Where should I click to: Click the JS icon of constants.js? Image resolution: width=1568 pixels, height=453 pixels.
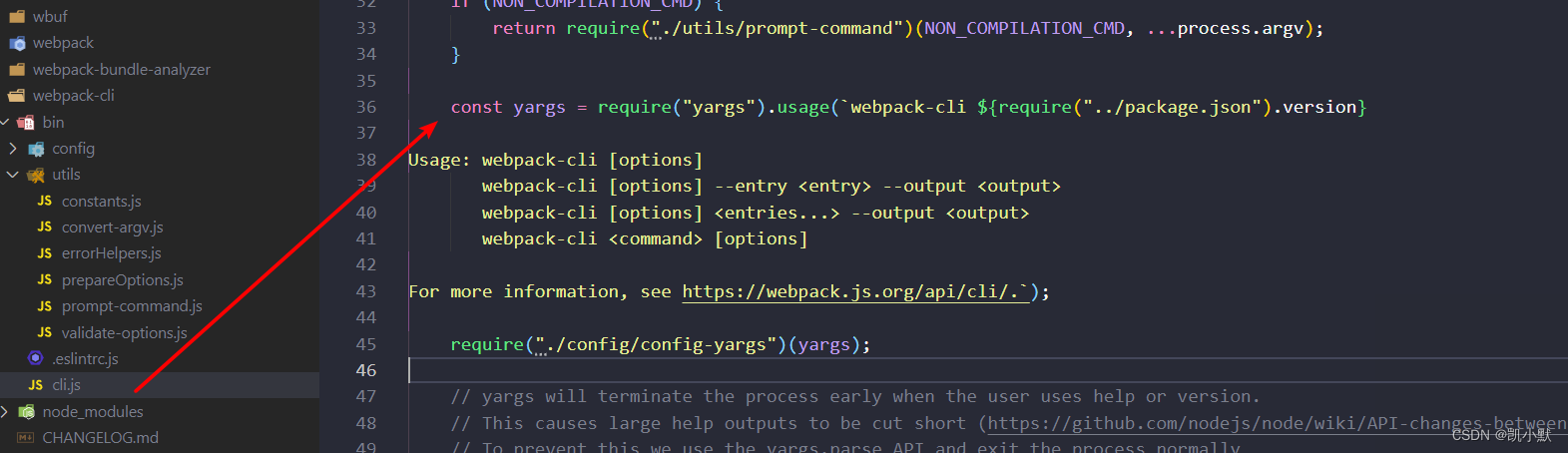pos(45,201)
